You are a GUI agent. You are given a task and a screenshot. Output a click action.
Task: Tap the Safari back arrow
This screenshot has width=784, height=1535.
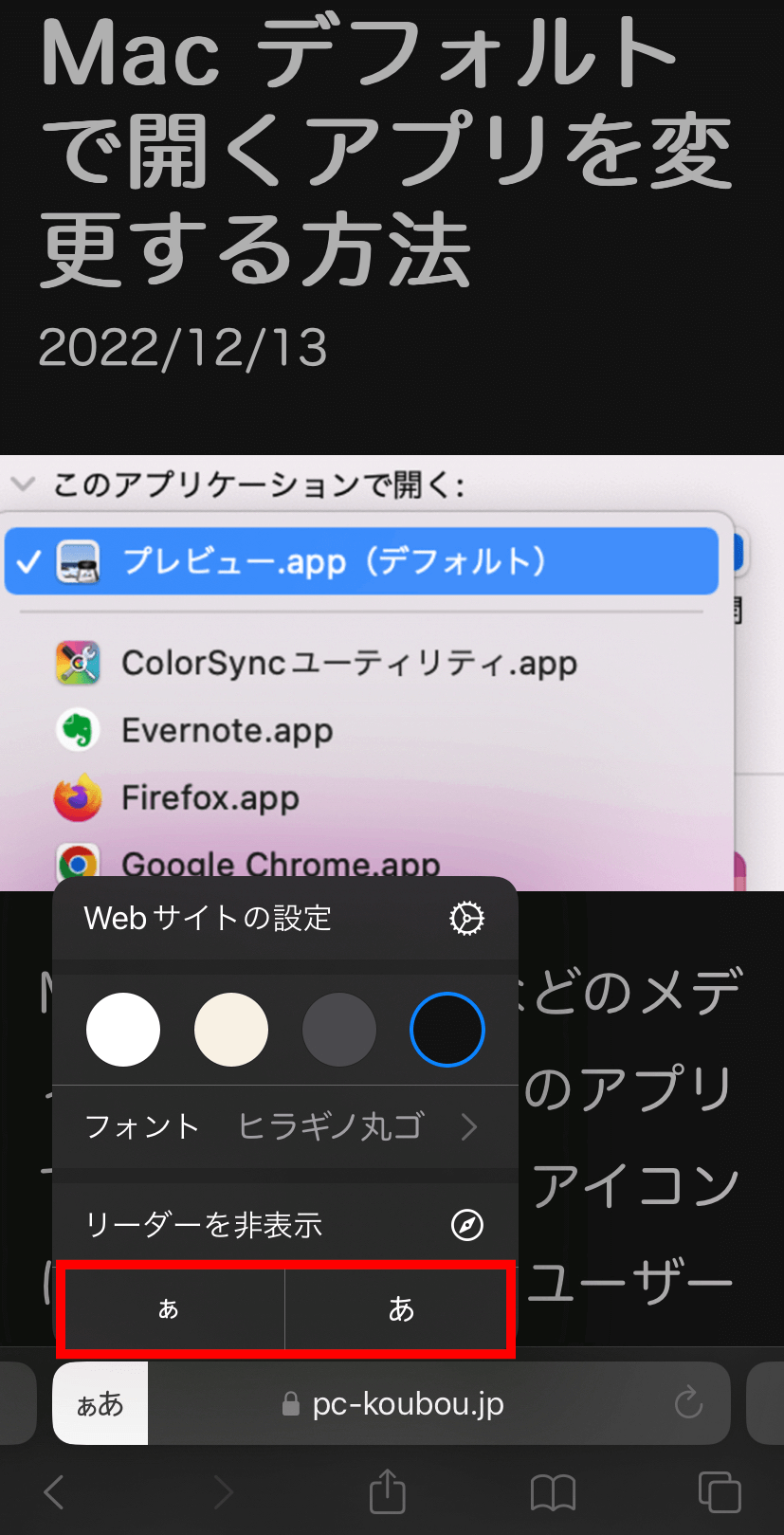click(54, 1491)
